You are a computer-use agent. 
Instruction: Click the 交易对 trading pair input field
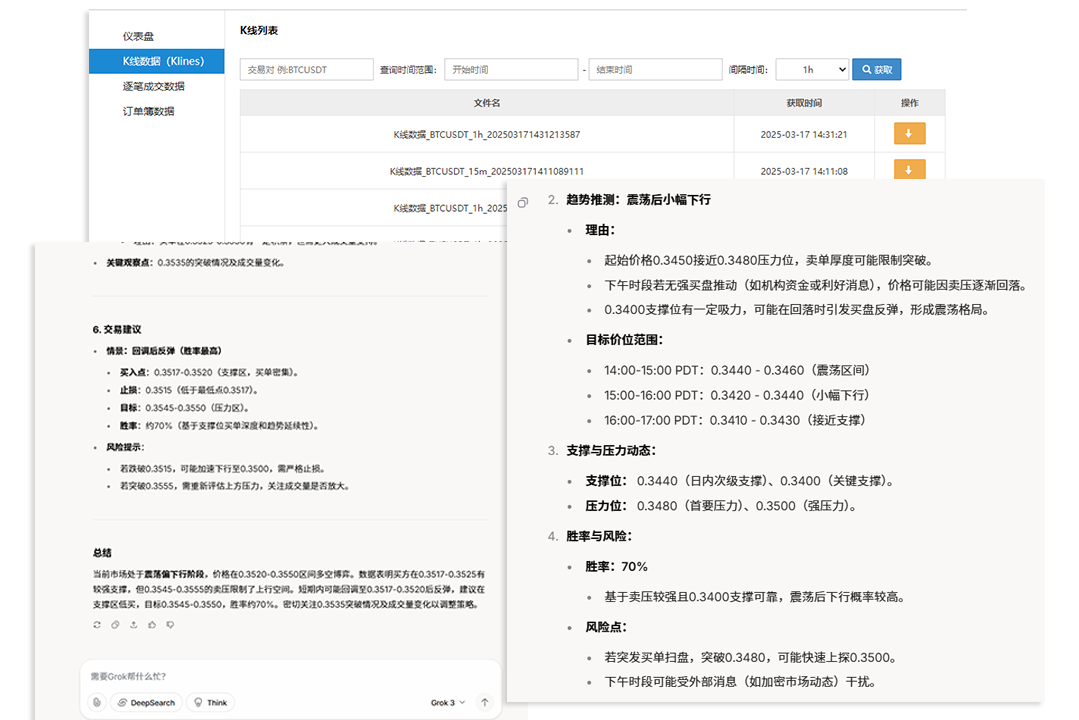[x=305, y=70]
